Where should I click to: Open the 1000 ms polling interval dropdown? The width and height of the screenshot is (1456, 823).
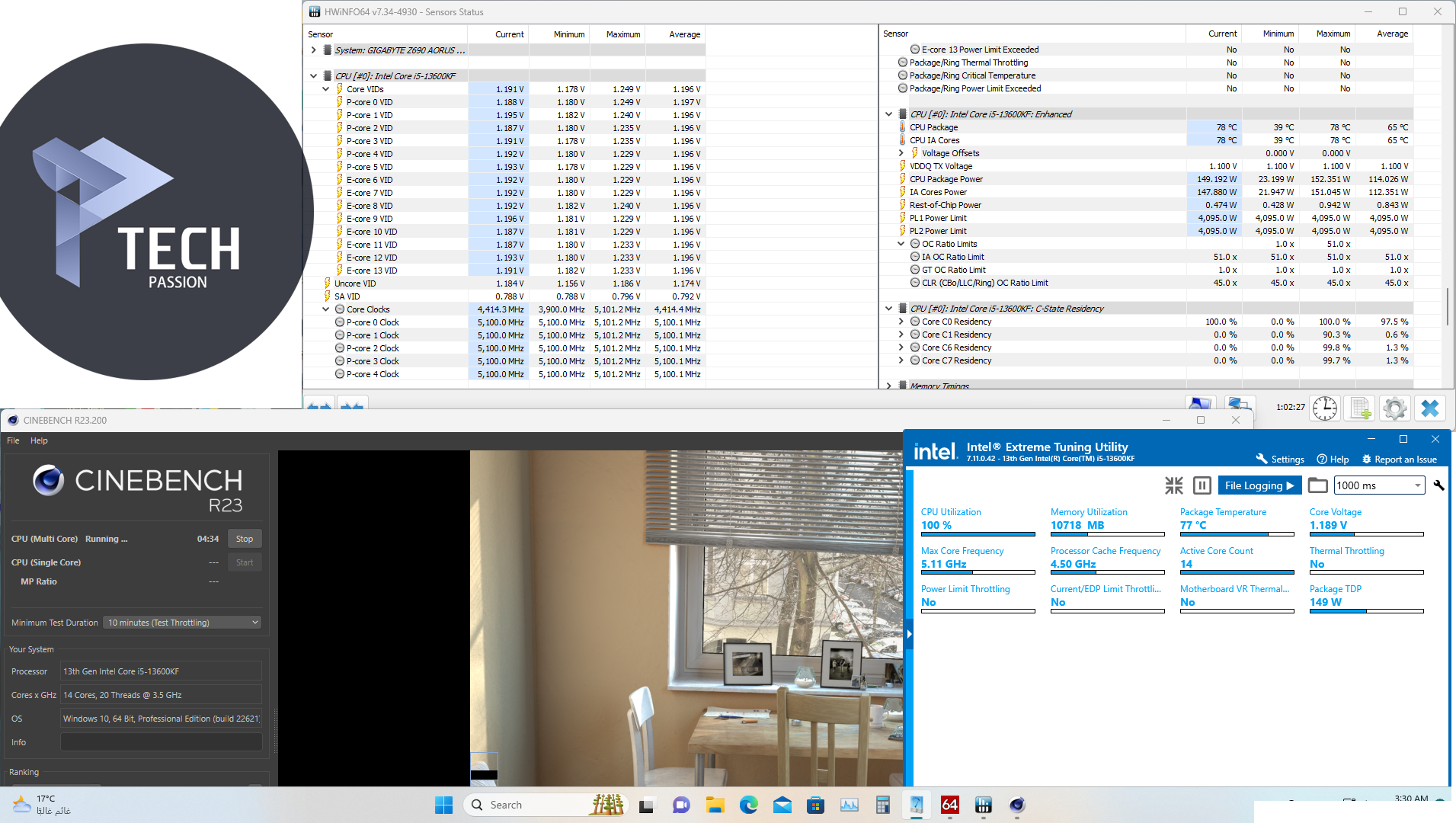pos(1379,485)
